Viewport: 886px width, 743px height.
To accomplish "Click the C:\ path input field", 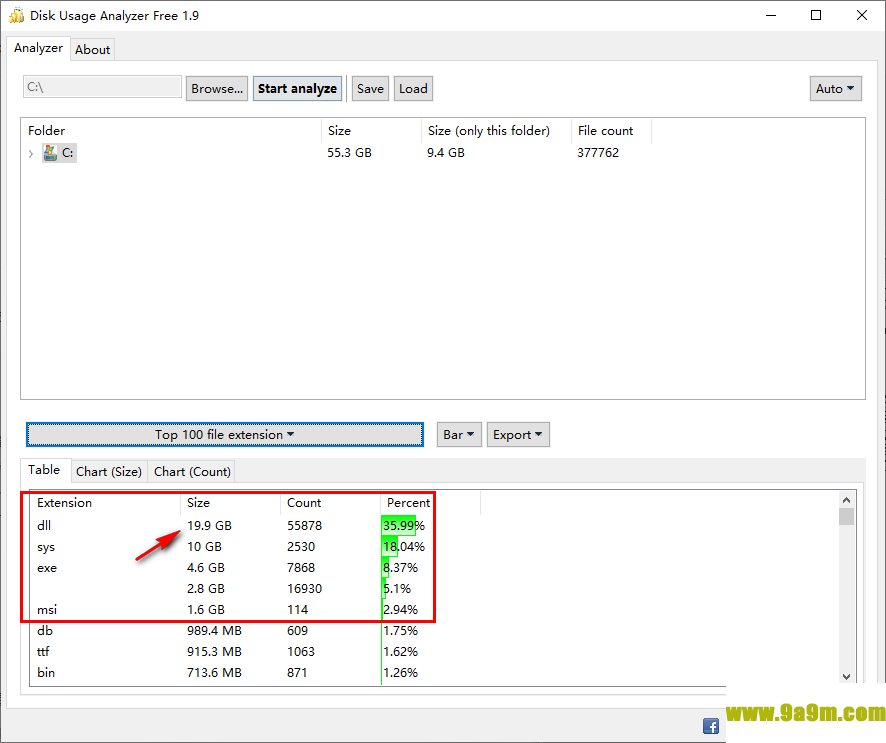I will point(102,87).
